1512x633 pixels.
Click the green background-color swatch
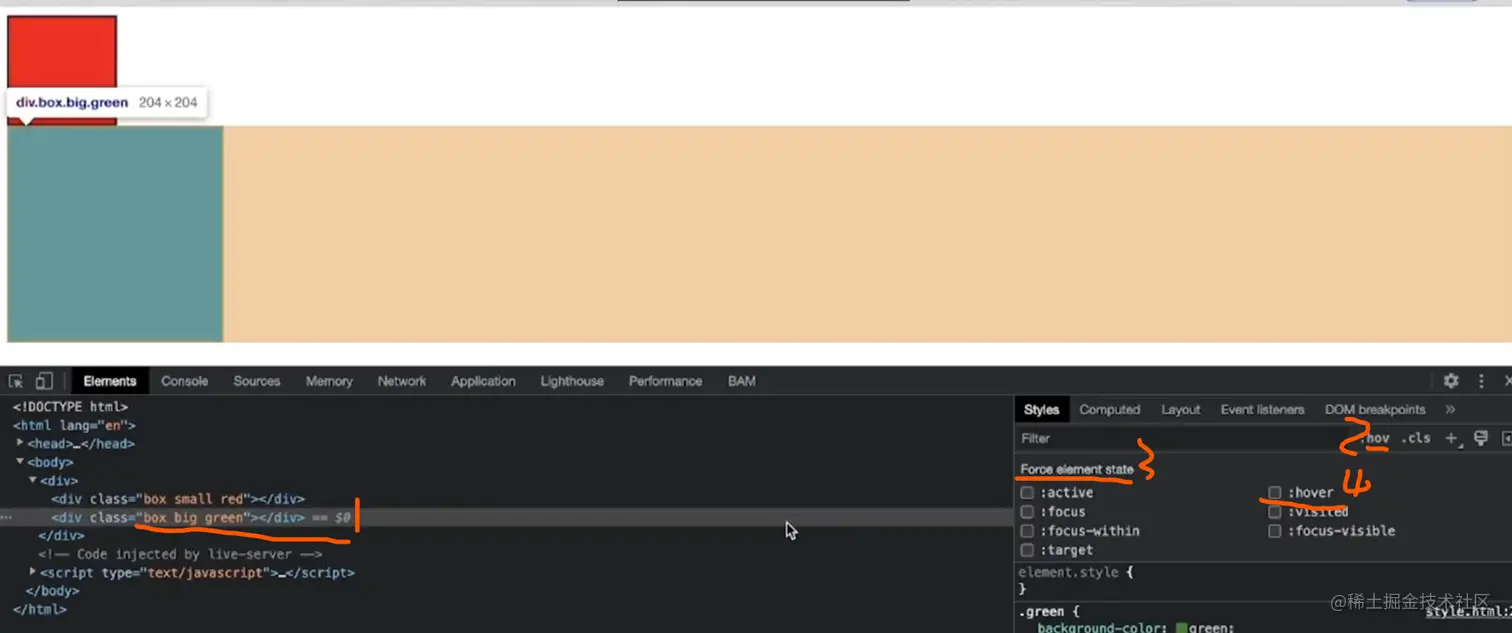click(1182, 628)
